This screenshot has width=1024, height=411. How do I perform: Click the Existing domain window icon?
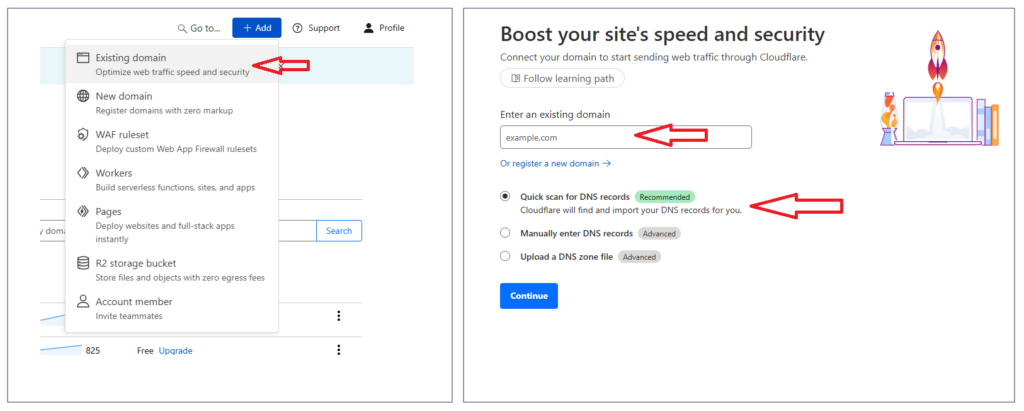tap(83, 58)
